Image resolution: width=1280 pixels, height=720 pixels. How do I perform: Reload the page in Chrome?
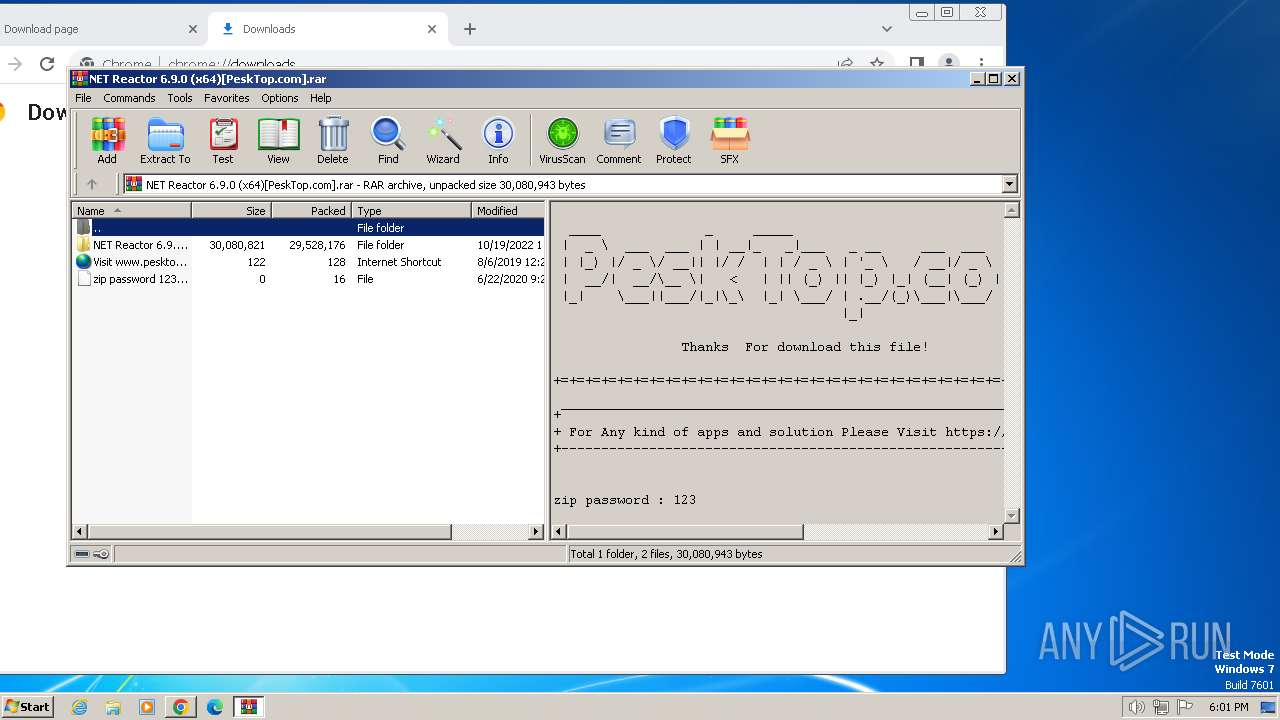coord(47,64)
